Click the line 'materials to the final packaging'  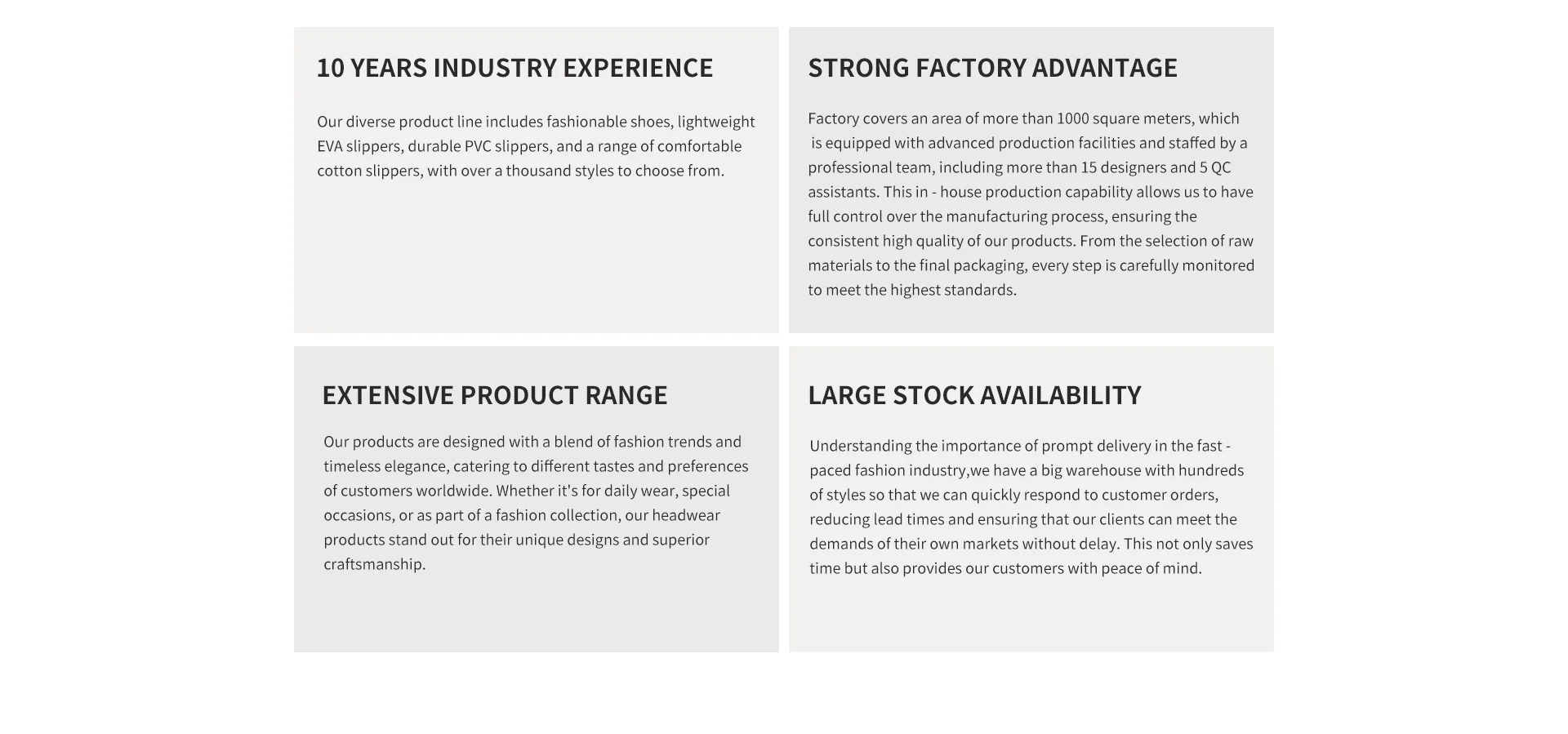[1031, 265]
